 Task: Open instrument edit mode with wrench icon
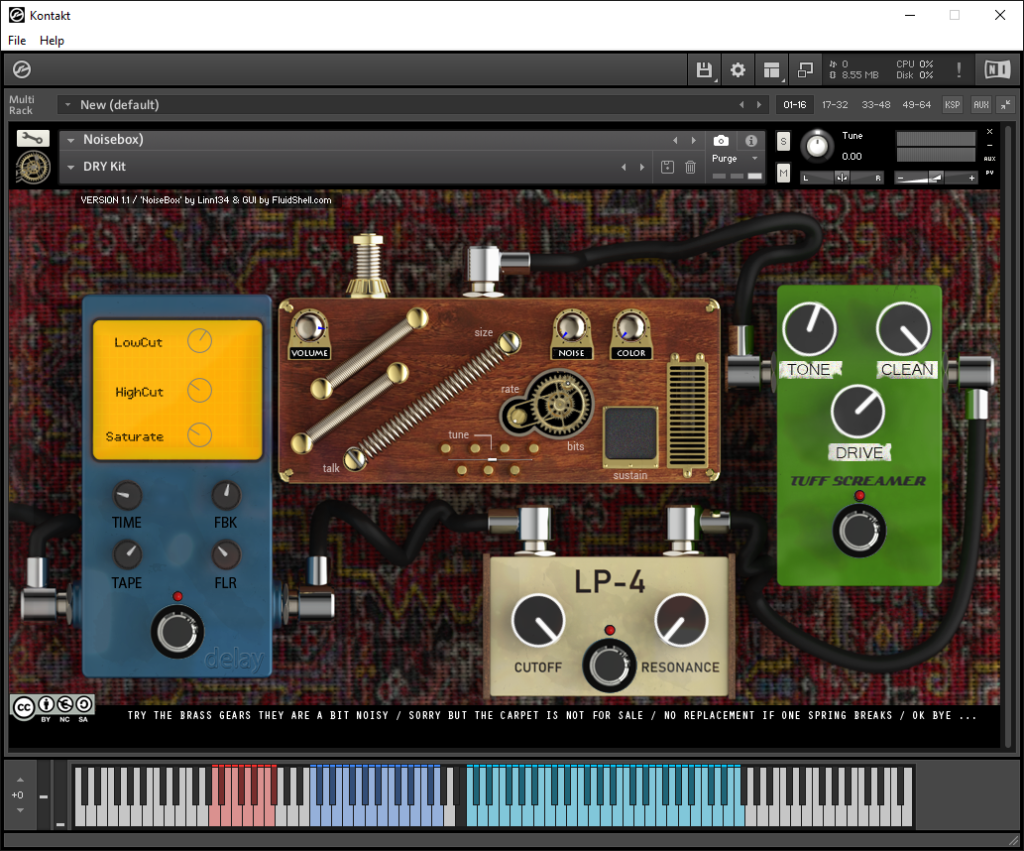click(x=33, y=138)
